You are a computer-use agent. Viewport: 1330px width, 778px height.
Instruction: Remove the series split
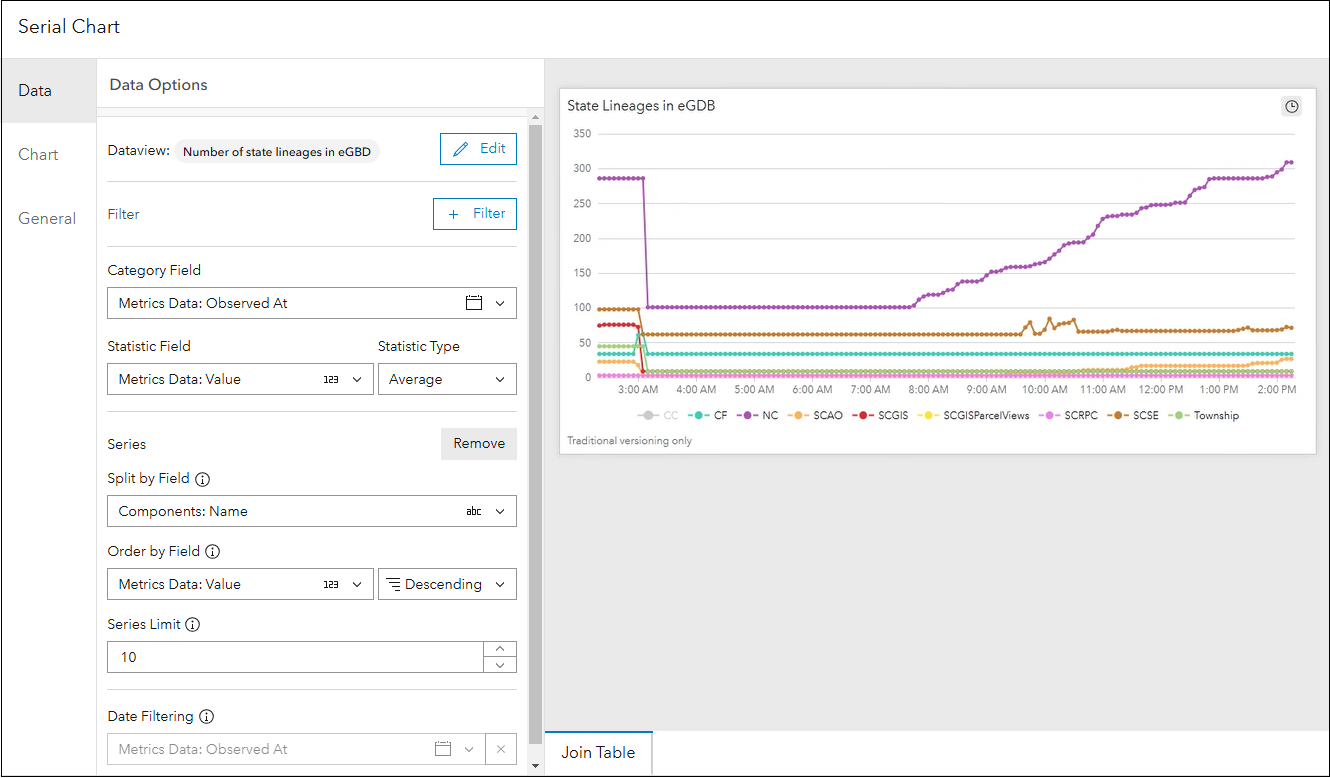(479, 443)
